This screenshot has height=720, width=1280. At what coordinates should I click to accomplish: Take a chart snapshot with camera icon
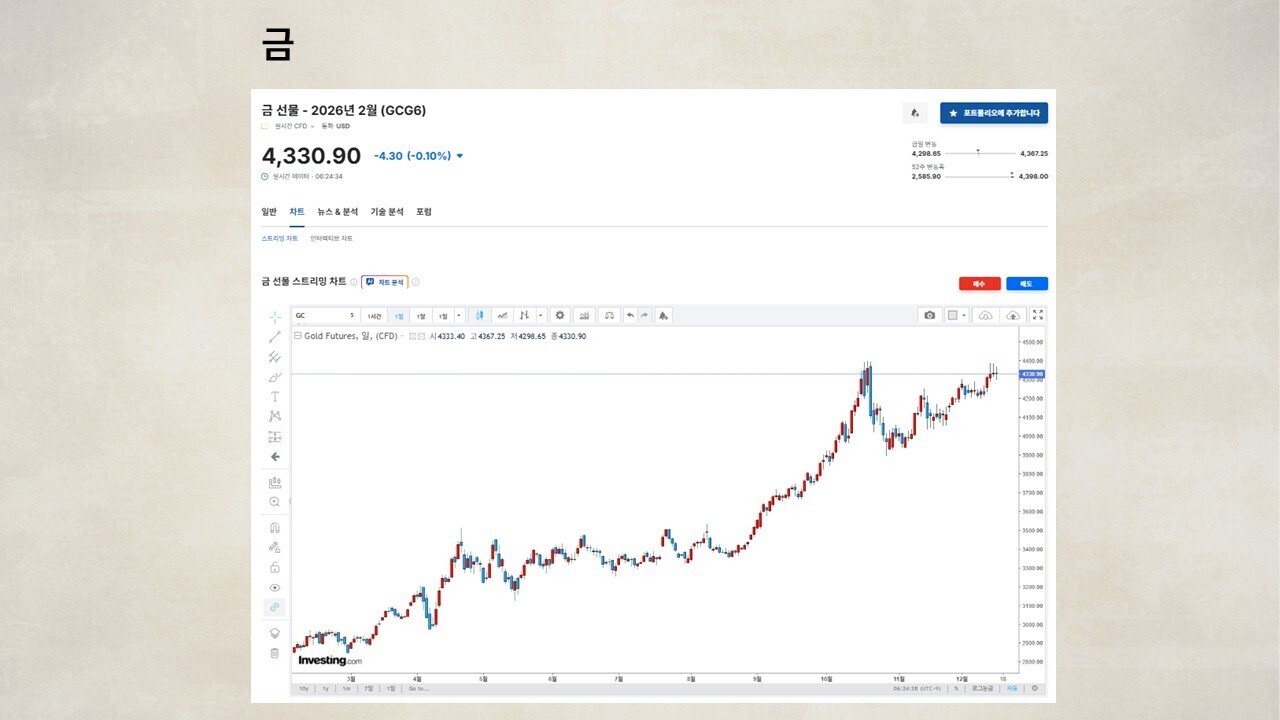(930, 315)
